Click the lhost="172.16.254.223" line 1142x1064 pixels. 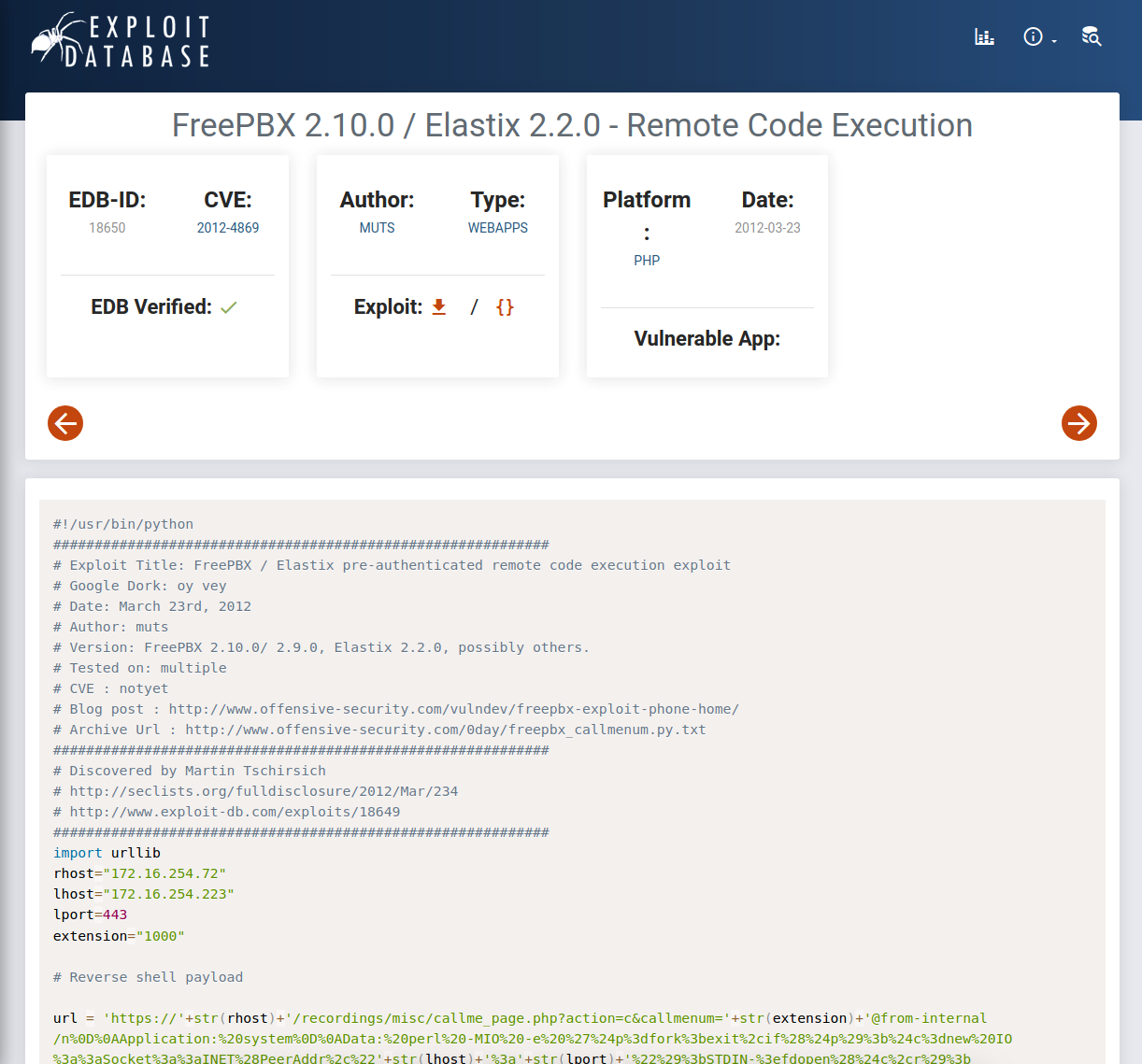[144, 894]
